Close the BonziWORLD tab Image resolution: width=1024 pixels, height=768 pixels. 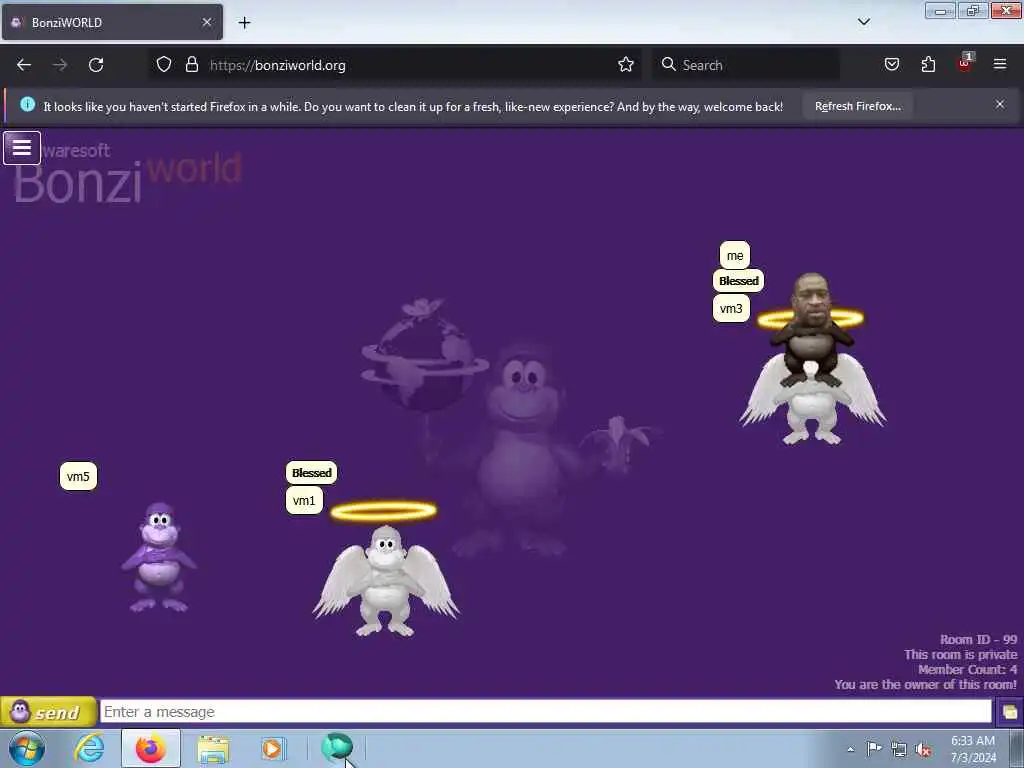pyautogui.click(x=207, y=22)
